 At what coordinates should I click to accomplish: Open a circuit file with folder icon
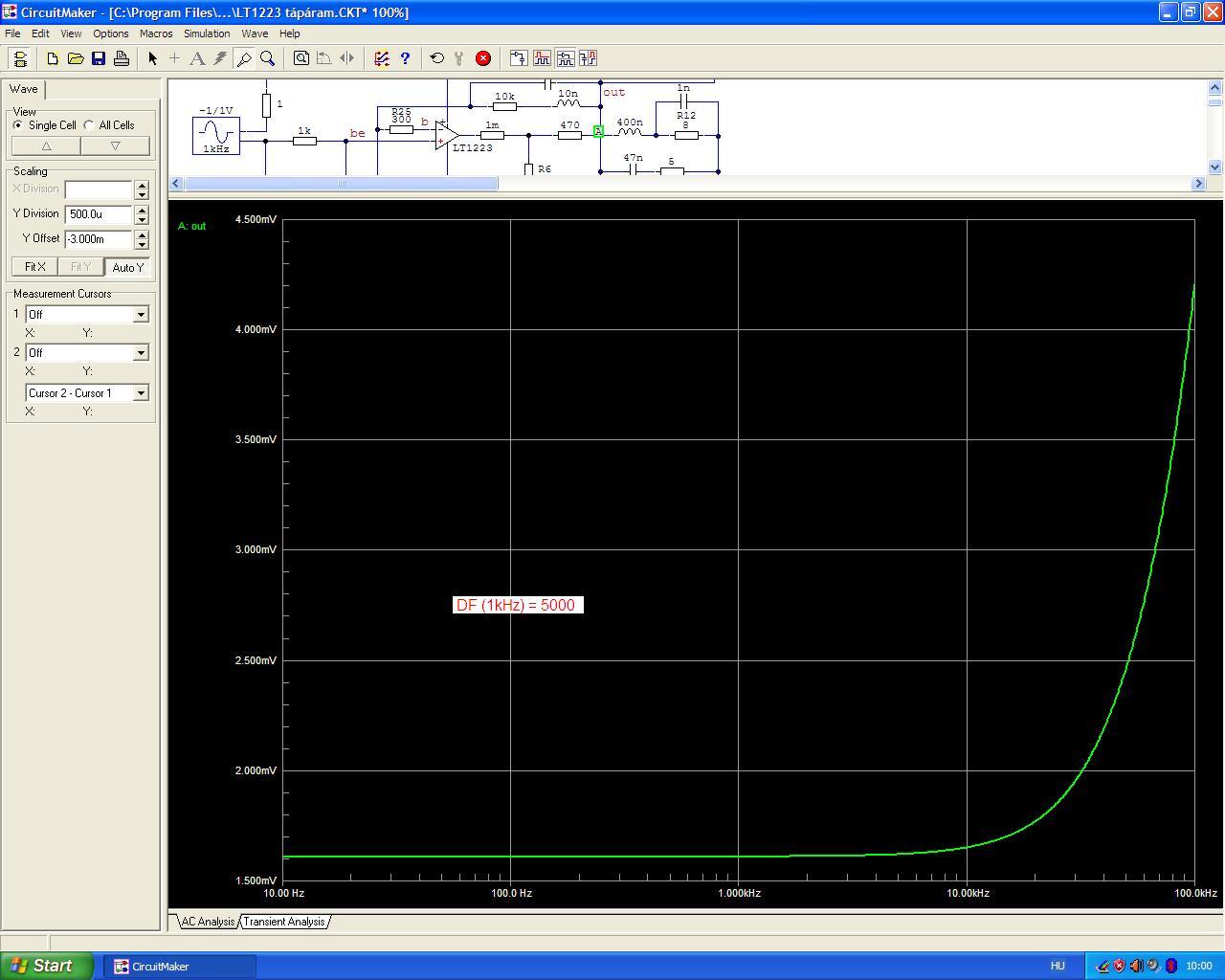click(x=76, y=58)
